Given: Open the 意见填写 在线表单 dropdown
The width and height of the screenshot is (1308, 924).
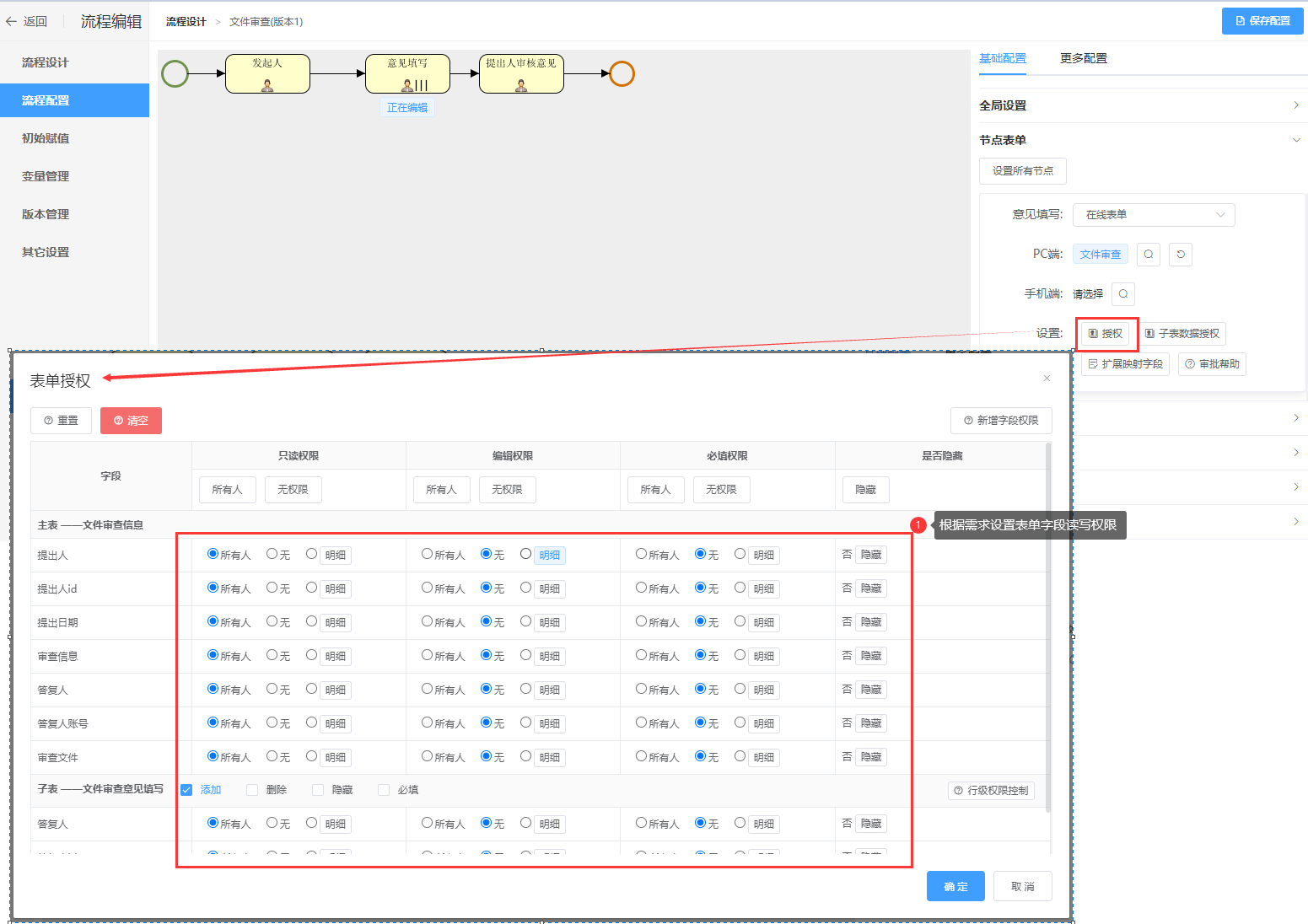Looking at the screenshot, I should pos(1153,215).
